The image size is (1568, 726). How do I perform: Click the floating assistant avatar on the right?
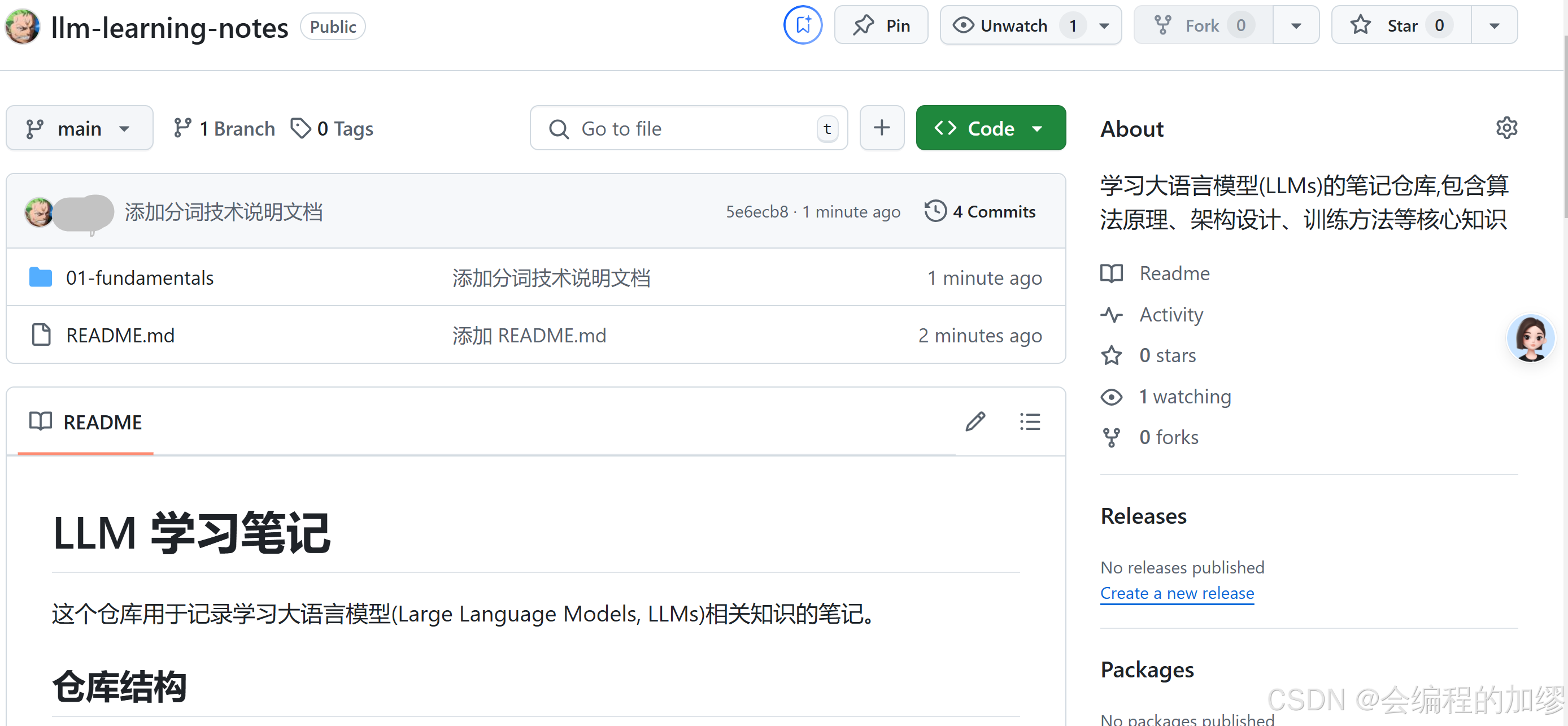pos(1530,338)
